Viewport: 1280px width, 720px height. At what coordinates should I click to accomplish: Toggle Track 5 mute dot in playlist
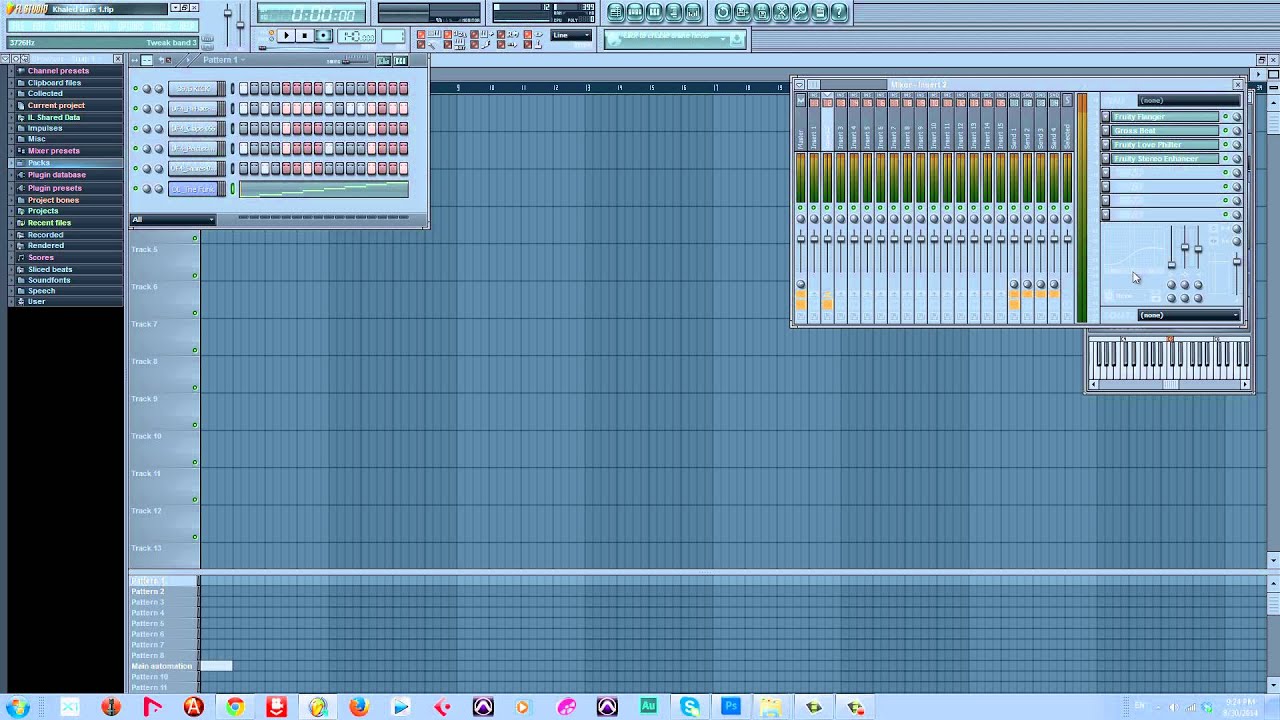[x=195, y=275]
